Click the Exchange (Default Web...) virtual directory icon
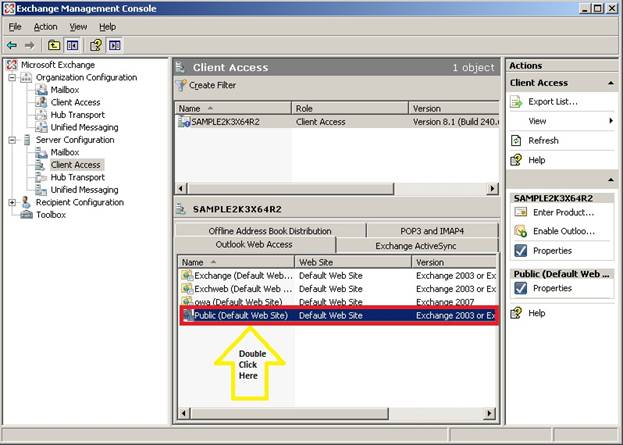The height and width of the screenshot is (445, 623). pyautogui.click(x=187, y=275)
